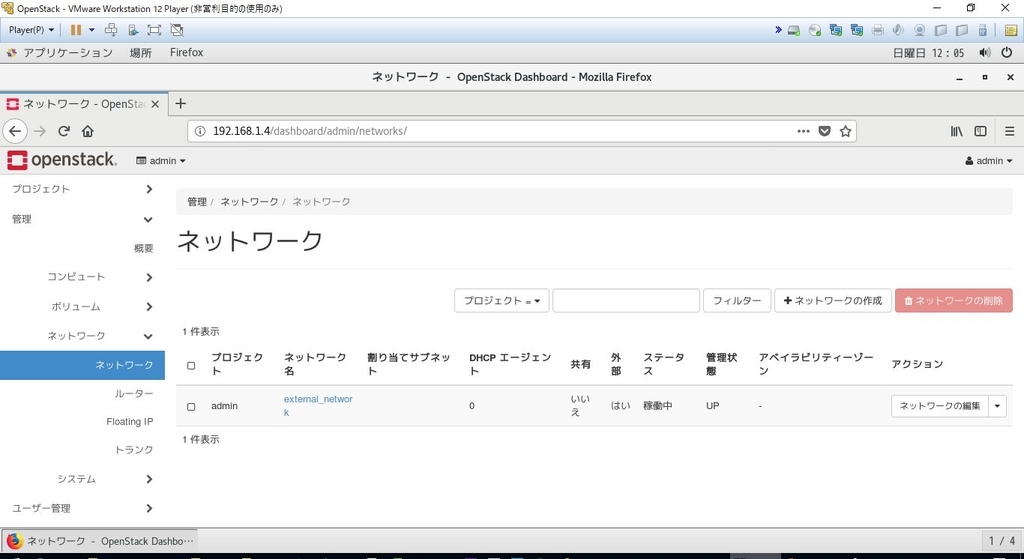Open the Firefox menu in top panel
The height and width of the screenshot is (559, 1024).
(186, 53)
